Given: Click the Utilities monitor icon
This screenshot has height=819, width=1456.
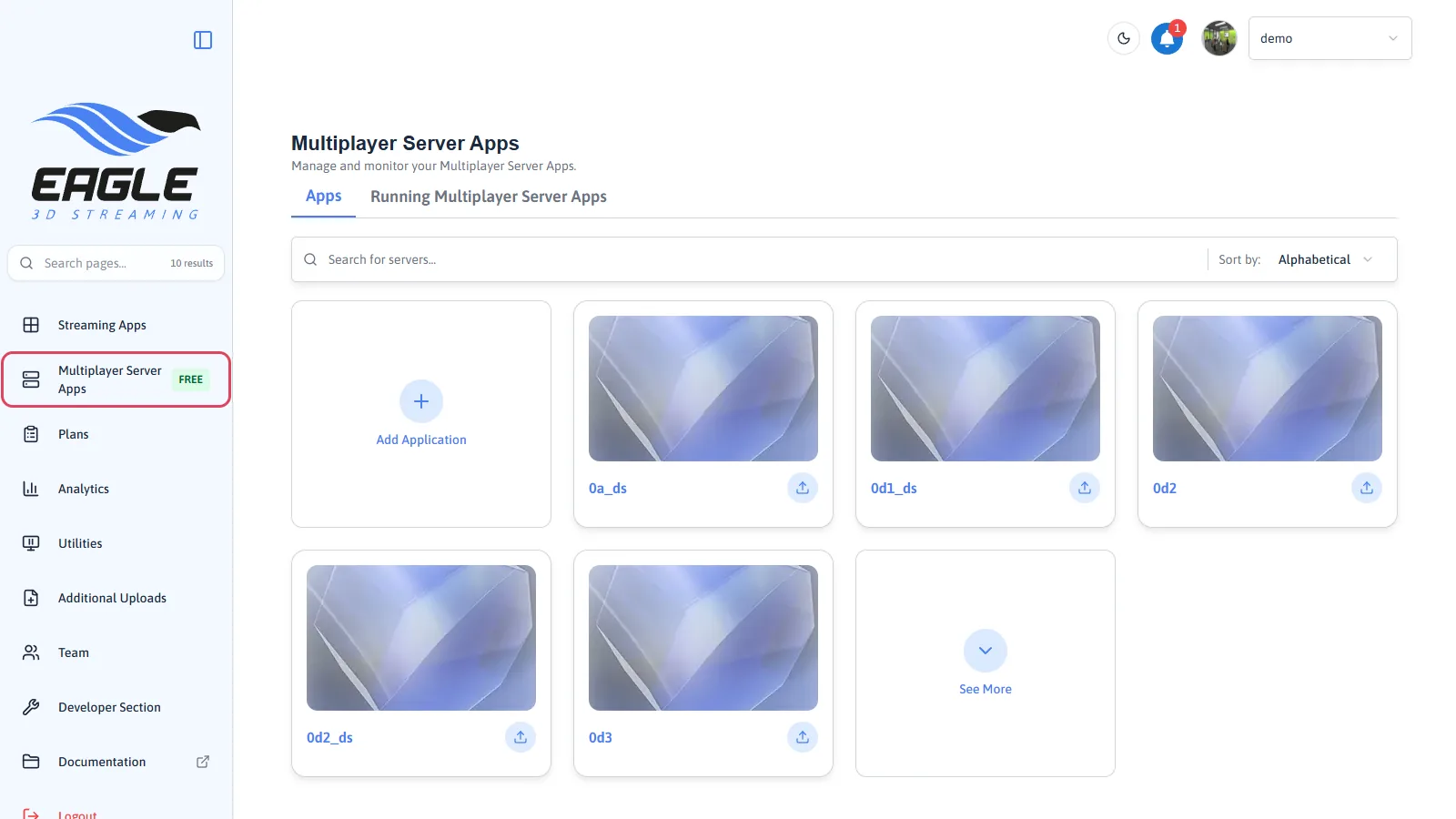Looking at the screenshot, I should pos(31,543).
